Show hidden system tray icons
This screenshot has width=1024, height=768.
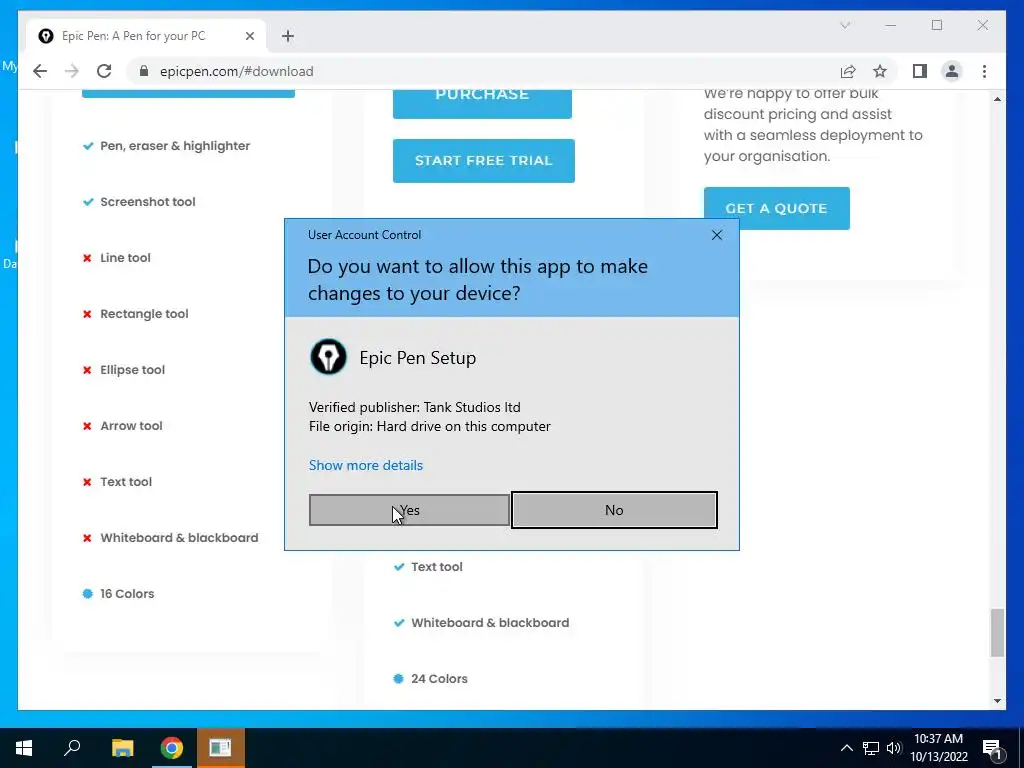(x=846, y=748)
